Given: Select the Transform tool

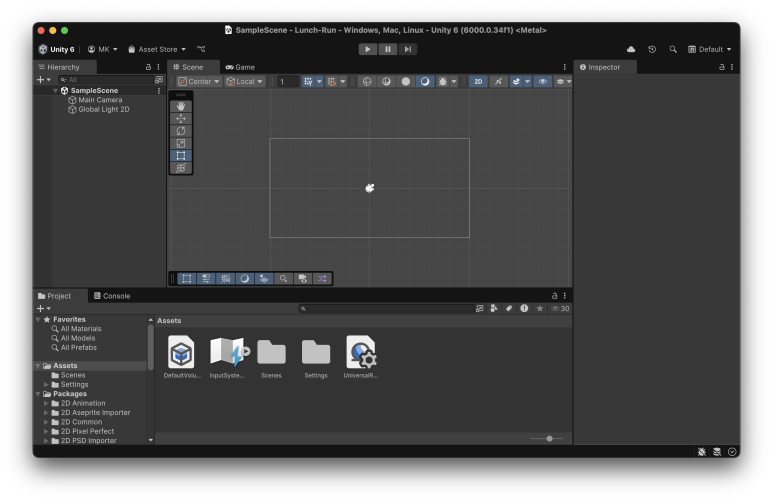Looking at the screenshot, I should pyautogui.click(x=181, y=168).
